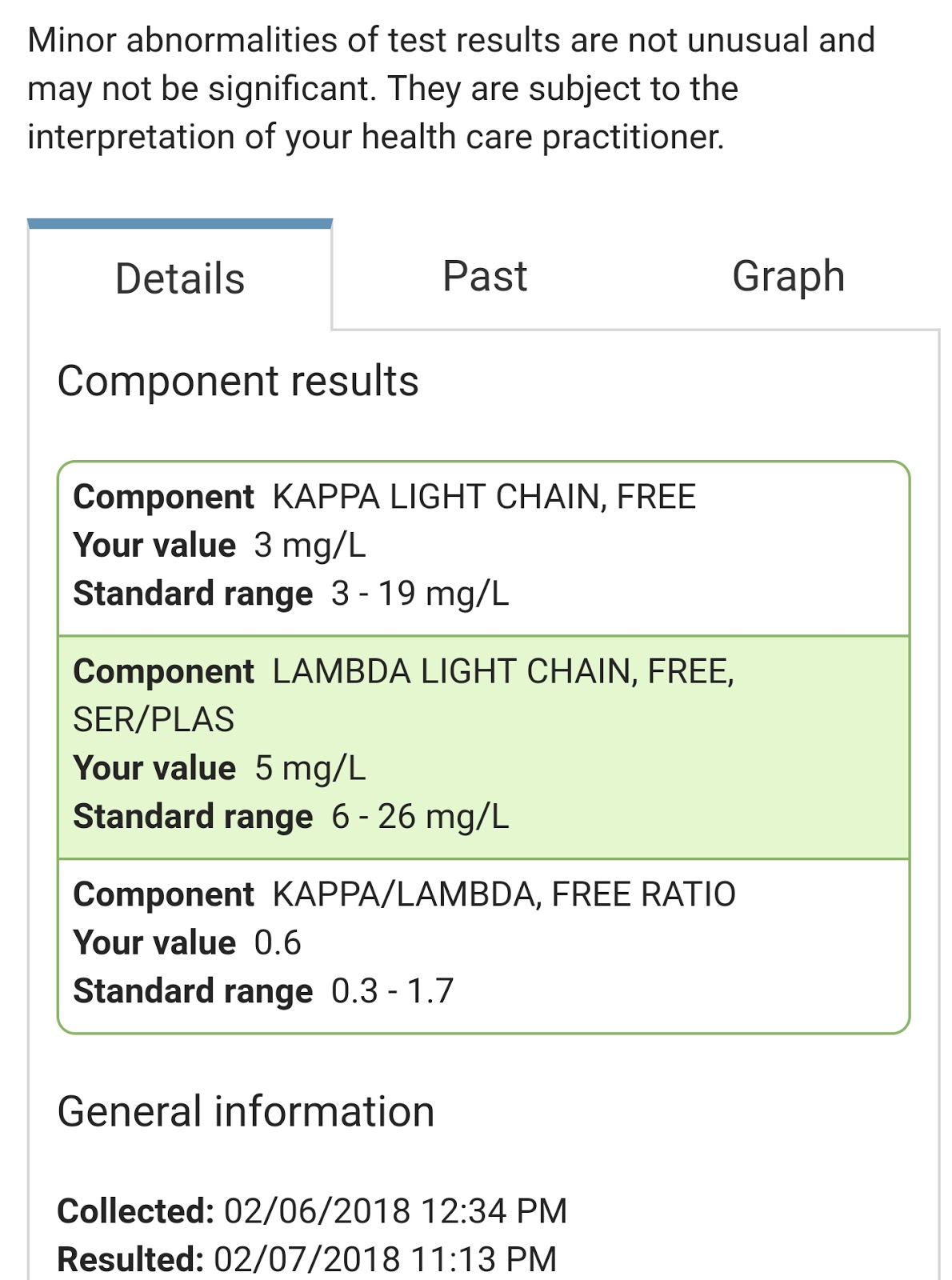The height and width of the screenshot is (1280, 952).
Task: Click the blue bar above Details tab
Action: [x=180, y=224]
